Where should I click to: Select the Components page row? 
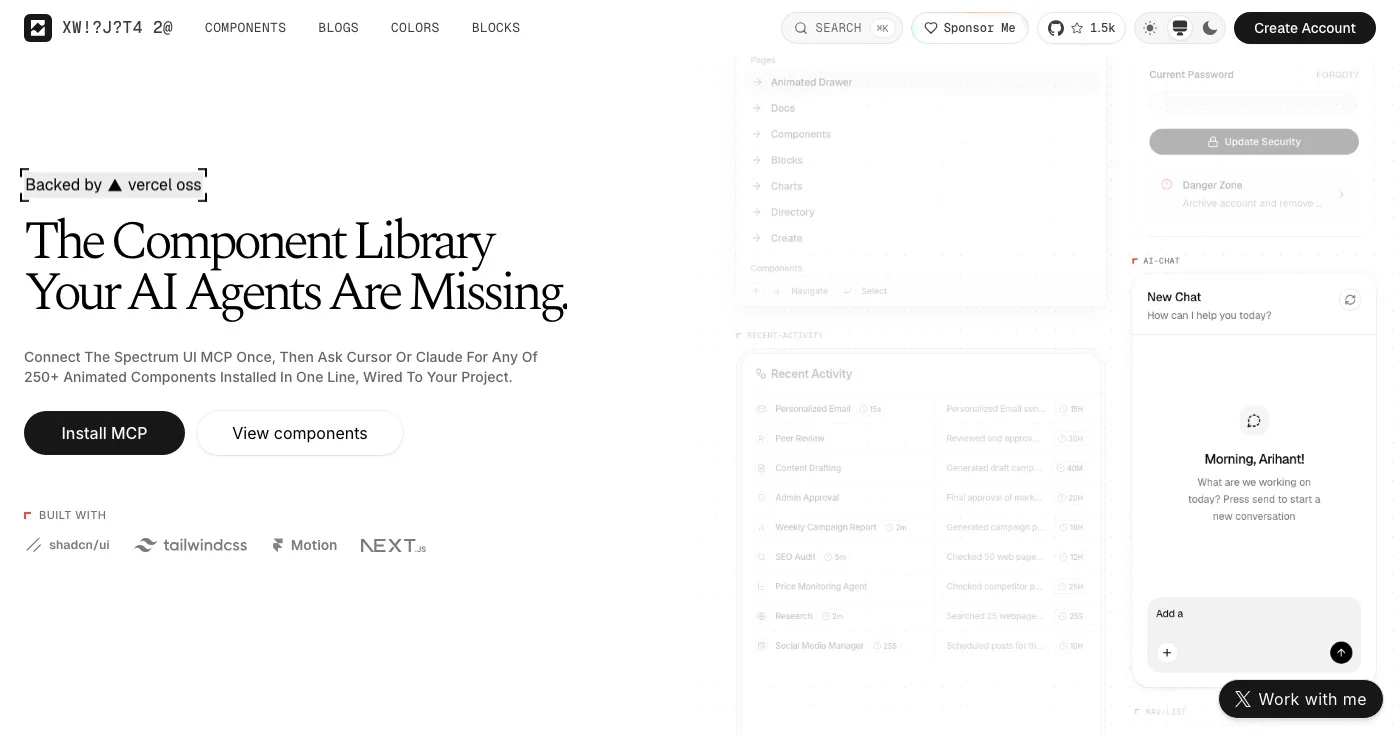point(925,134)
